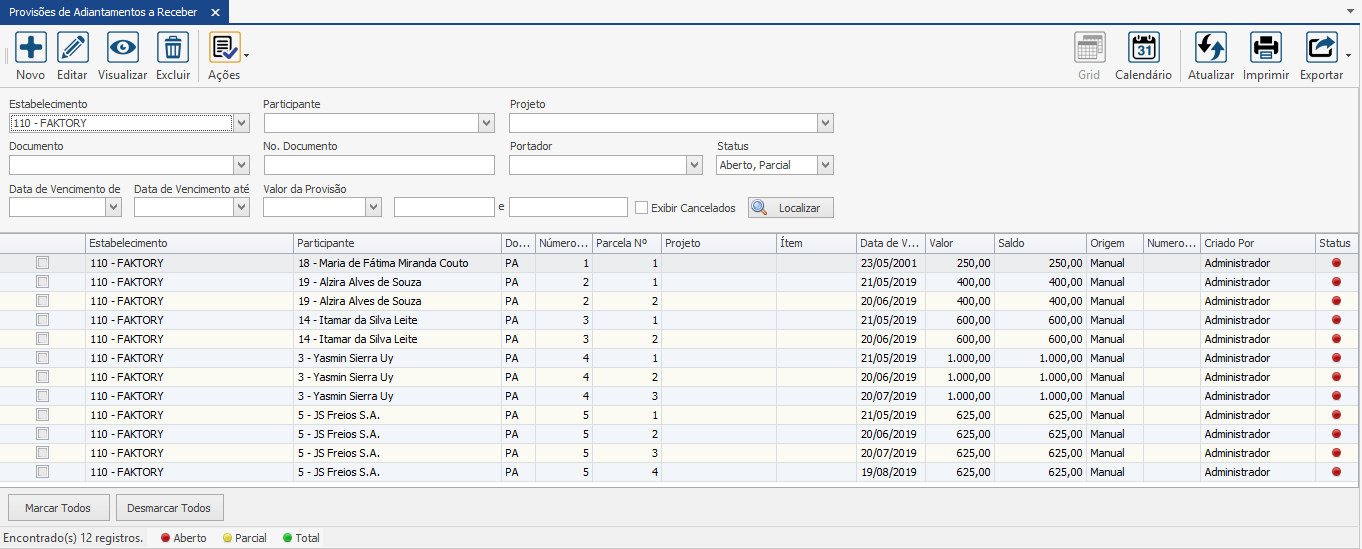Select the Provisões de Adiantamentos a Receber tab

click(x=103, y=12)
